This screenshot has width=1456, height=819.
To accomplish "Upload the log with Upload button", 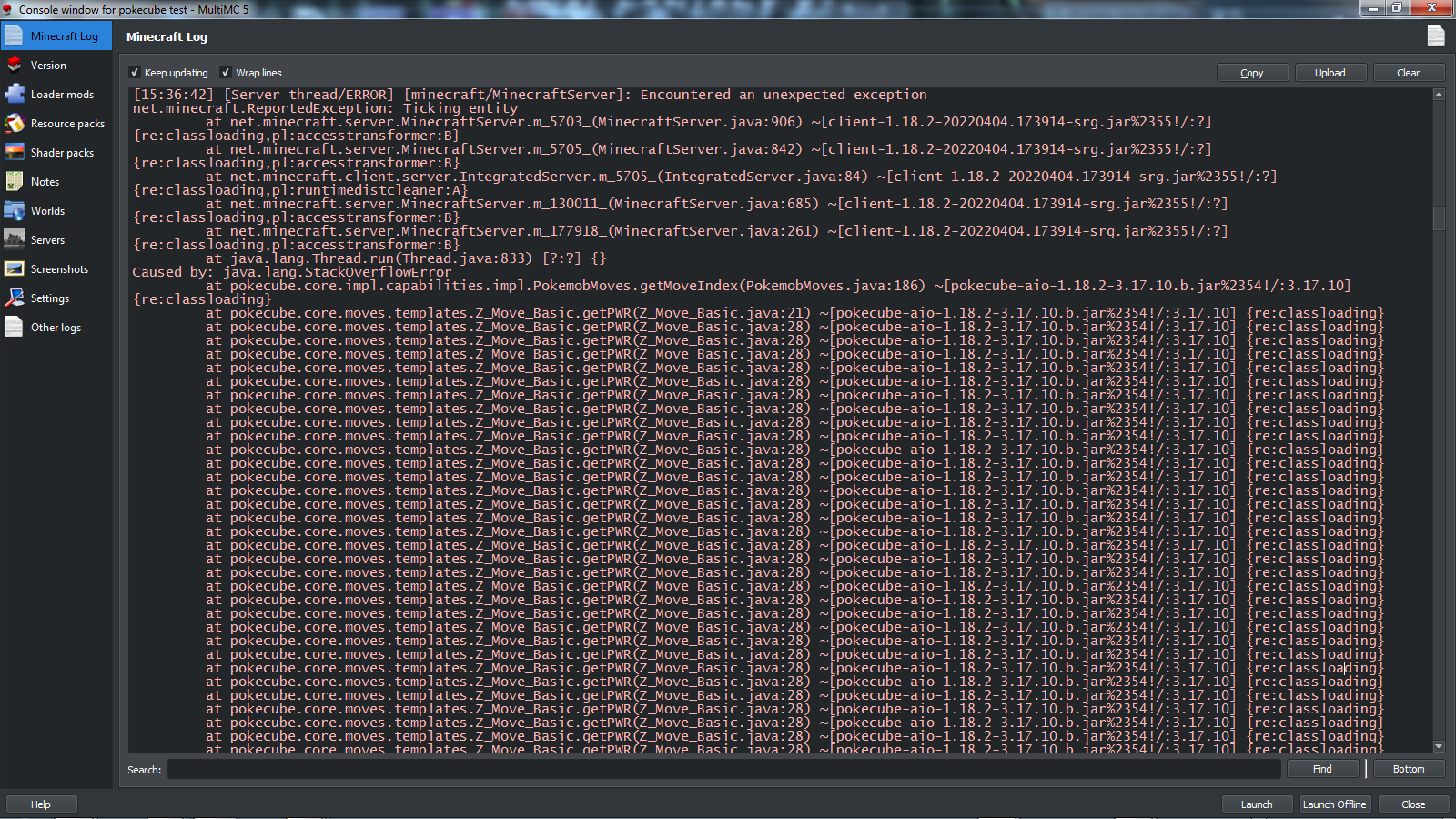I will click(x=1330, y=73).
